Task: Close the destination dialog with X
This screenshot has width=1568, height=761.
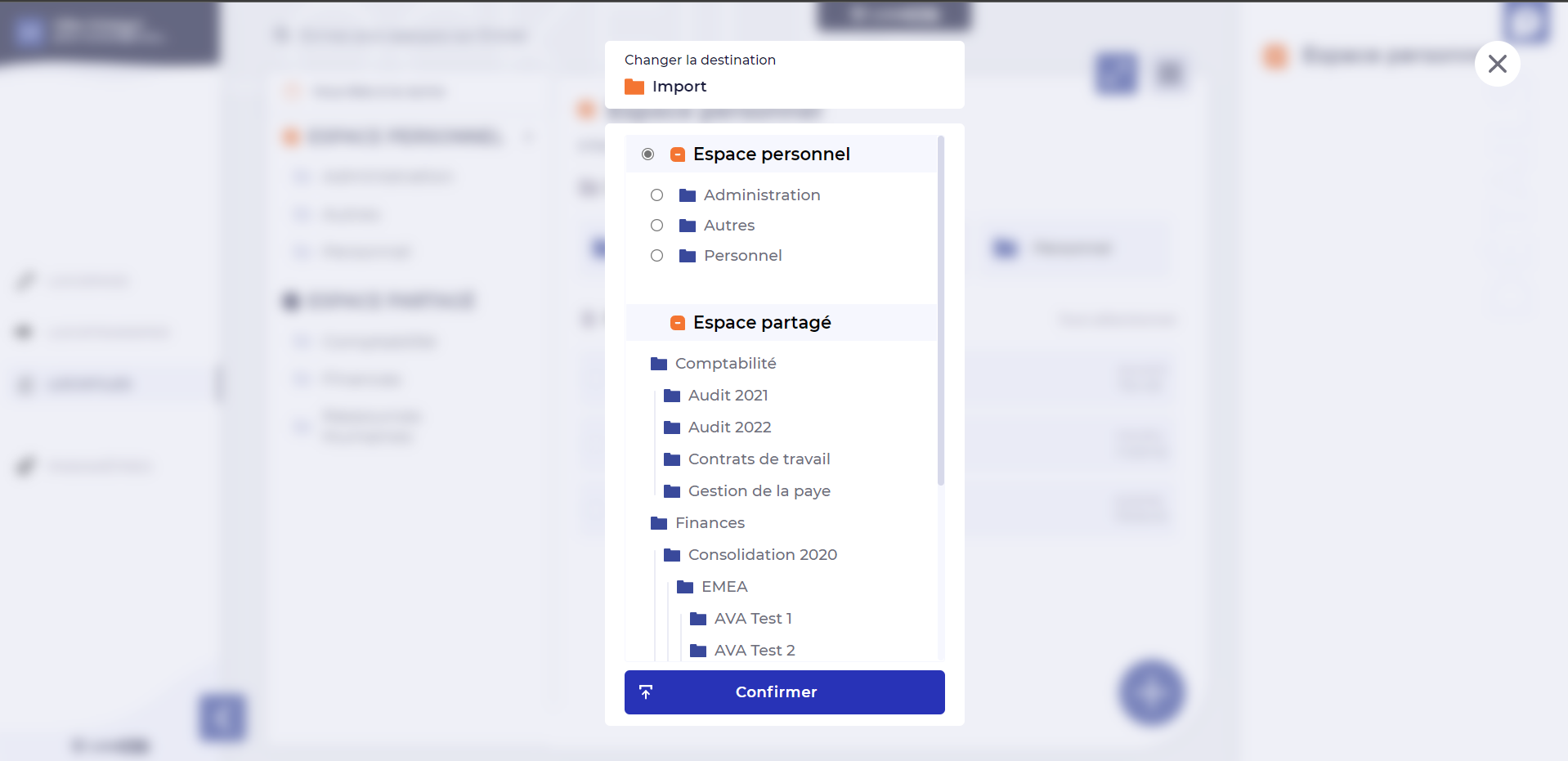Action: tap(1497, 64)
